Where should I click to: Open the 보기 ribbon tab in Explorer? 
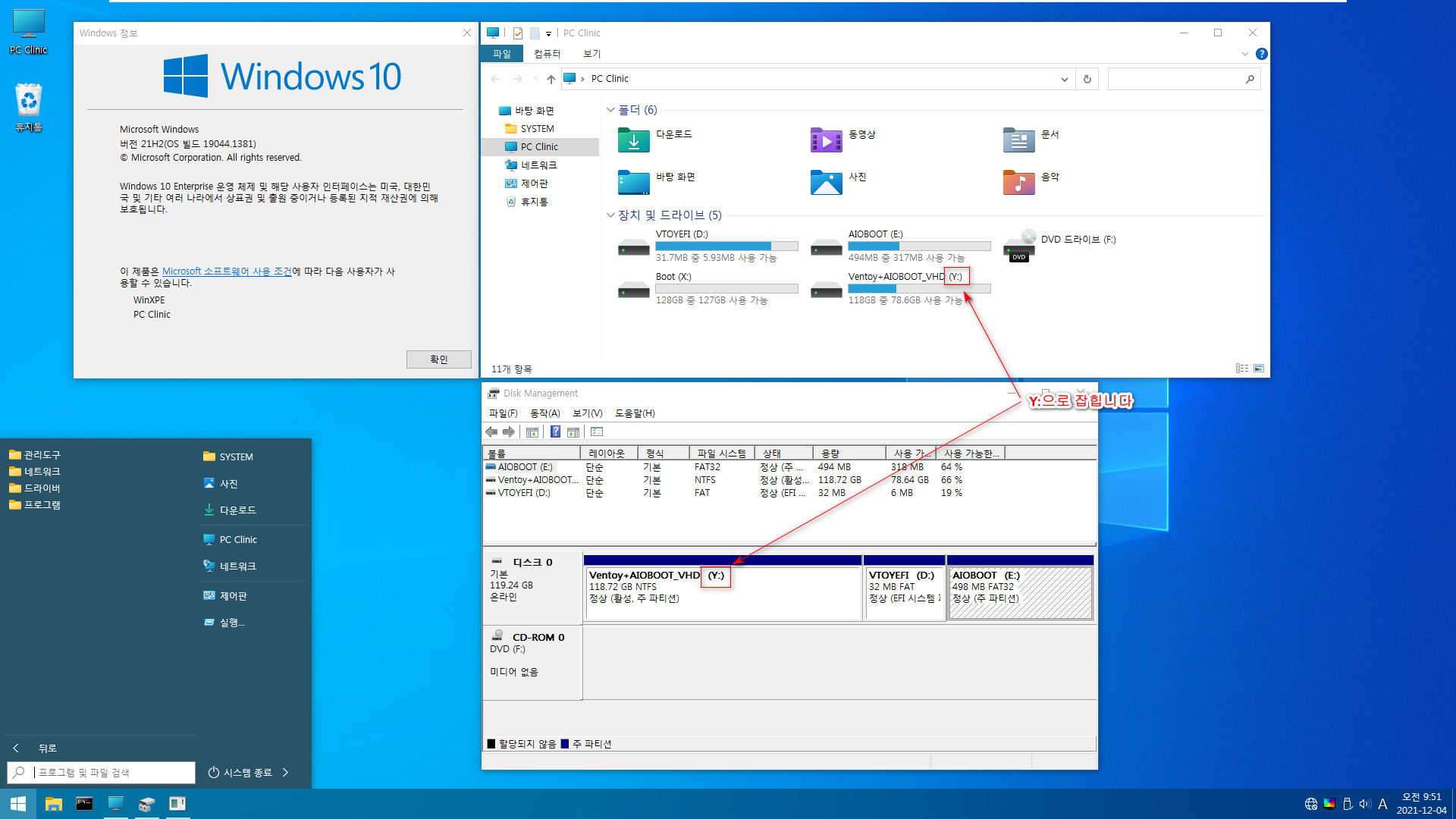592,54
